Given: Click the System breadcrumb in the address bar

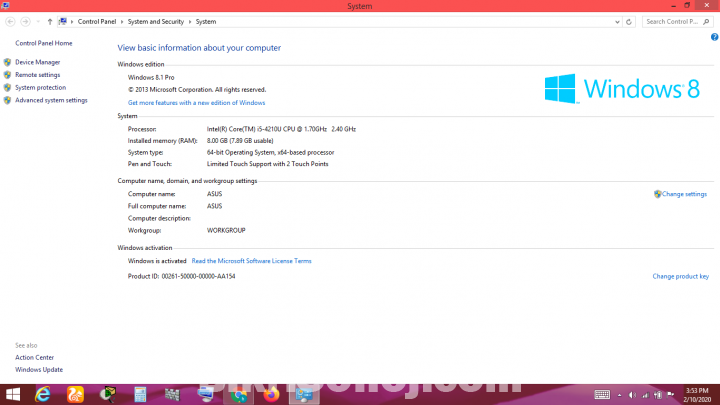Looking at the screenshot, I should click(206, 22).
